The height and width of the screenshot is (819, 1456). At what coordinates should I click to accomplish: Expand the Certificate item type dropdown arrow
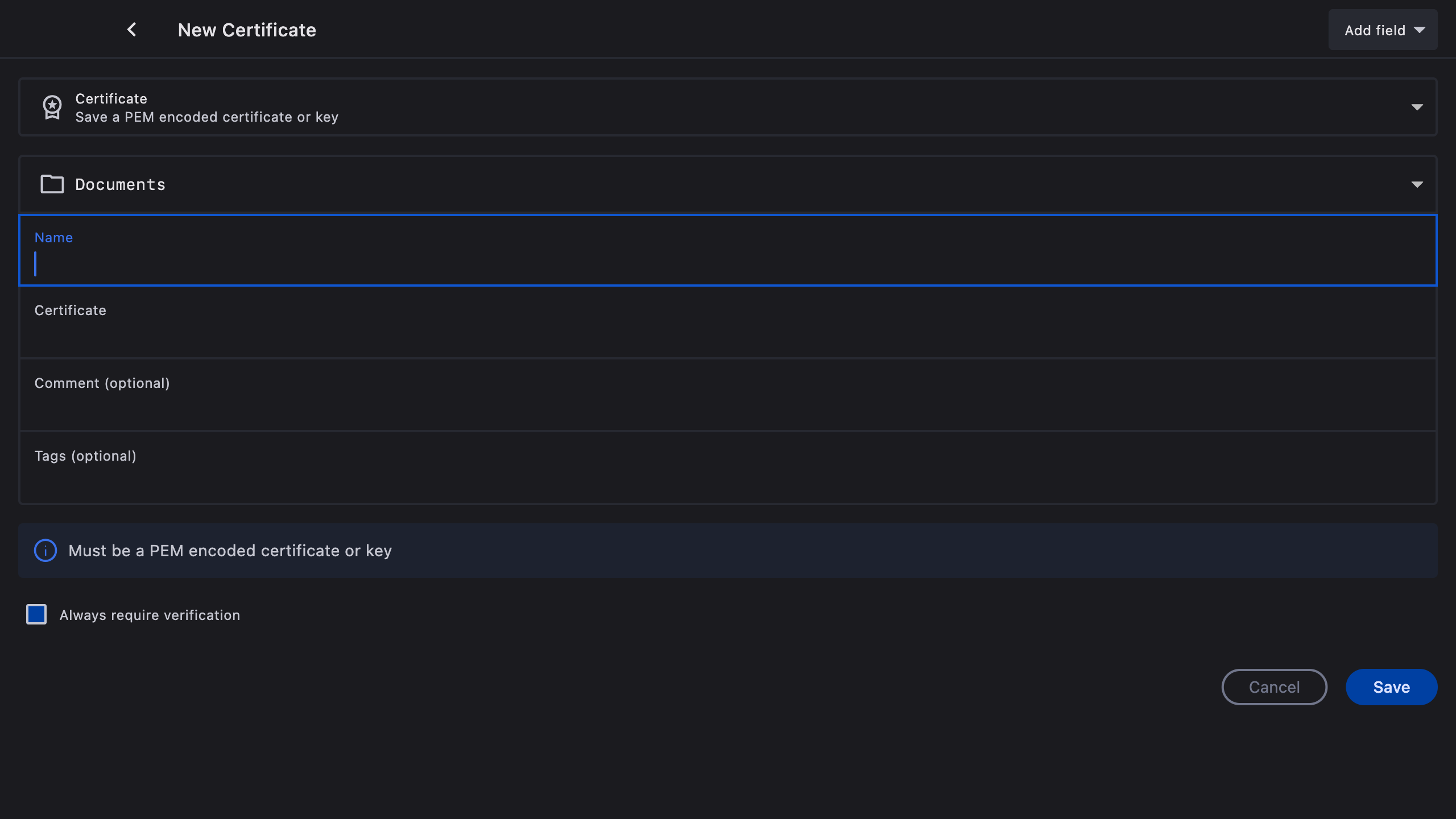pyautogui.click(x=1417, y=107)
